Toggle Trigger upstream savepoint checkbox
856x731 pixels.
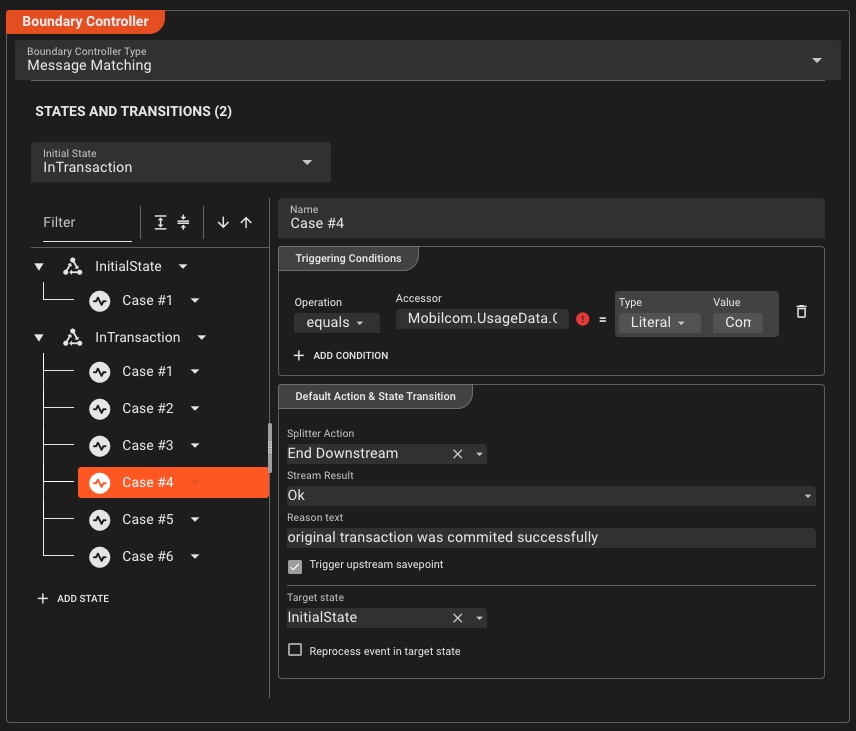click(295, 566)
